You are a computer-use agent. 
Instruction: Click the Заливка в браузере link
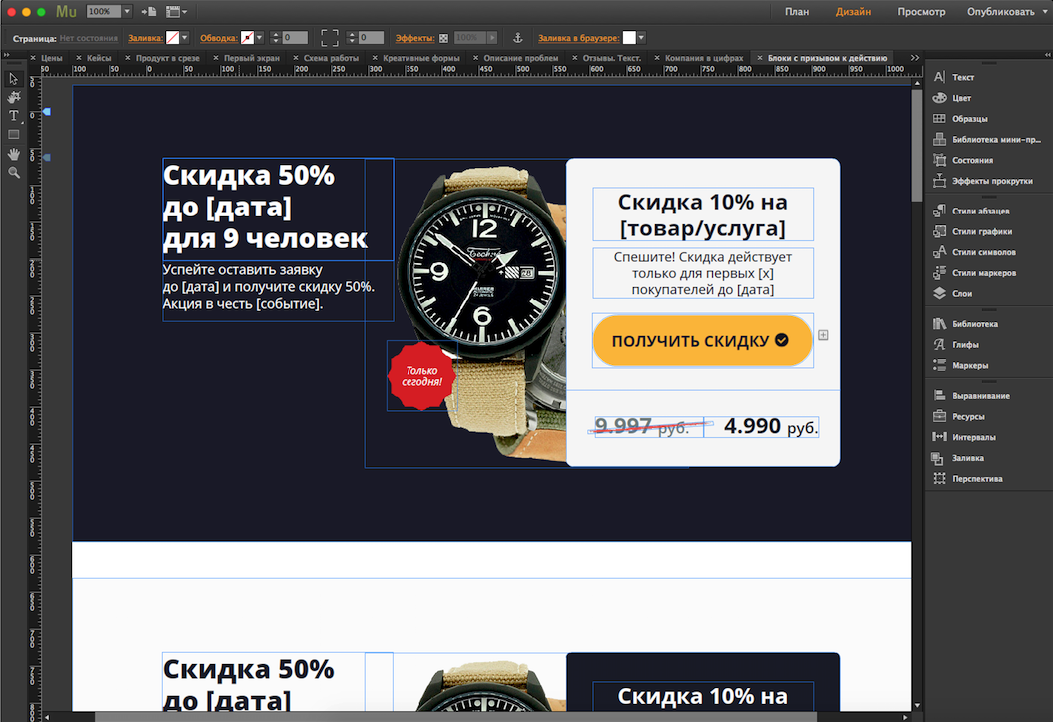click(578, 38)
